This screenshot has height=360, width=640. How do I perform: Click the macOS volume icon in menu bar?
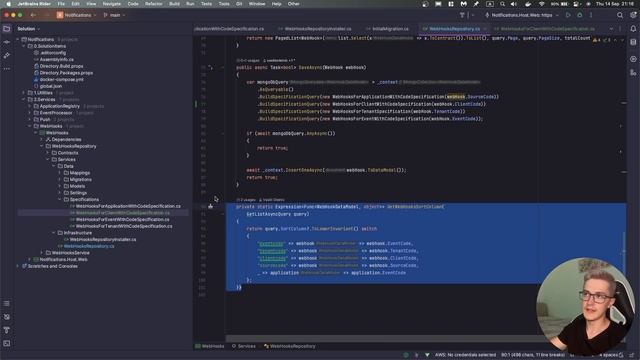pos(514,4)
